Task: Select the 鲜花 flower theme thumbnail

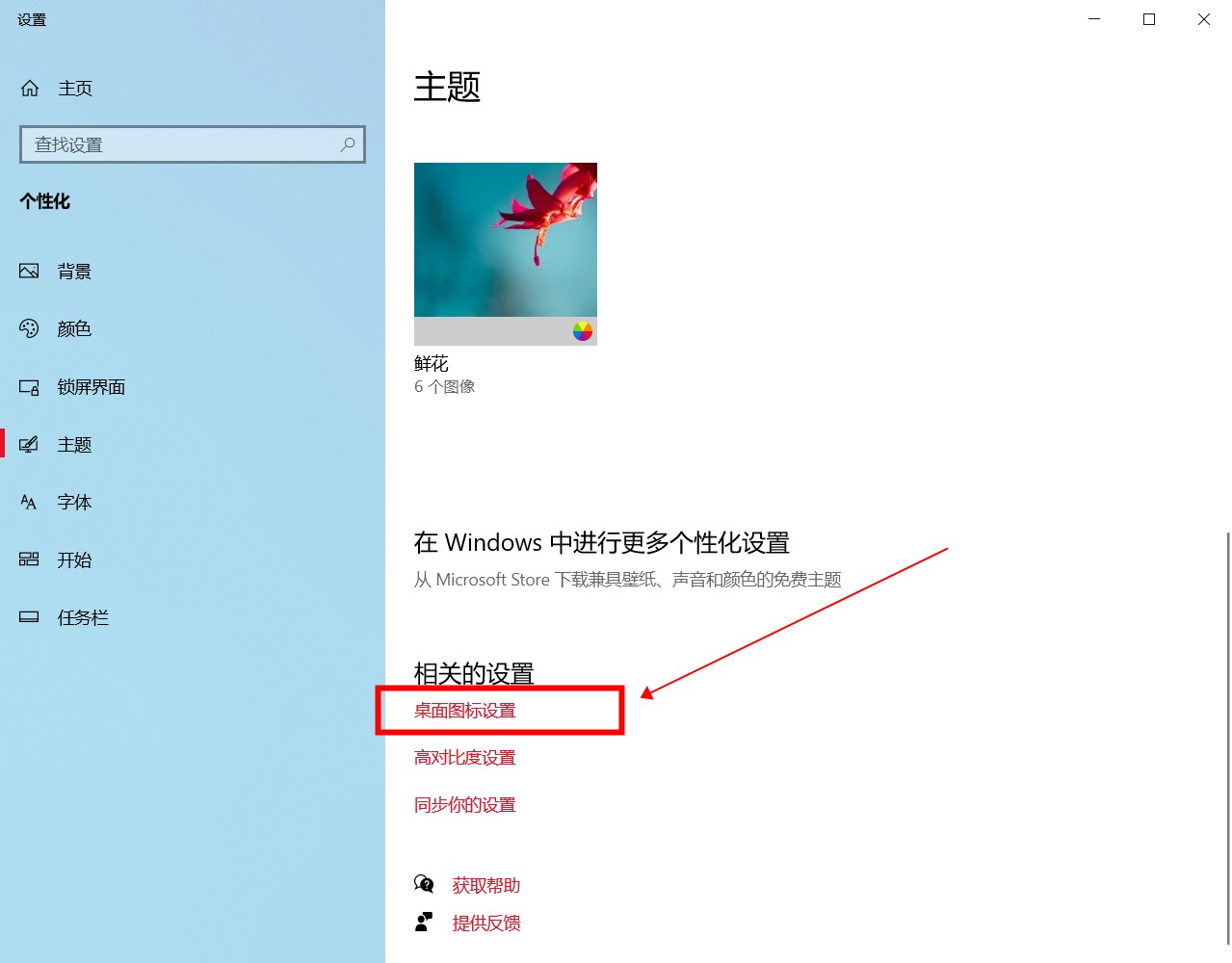Action: 506,253
